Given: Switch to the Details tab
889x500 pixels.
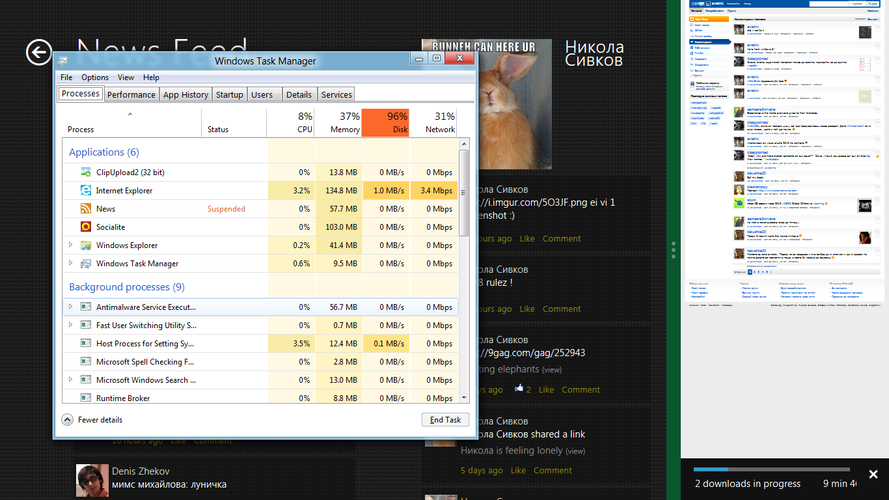Looking at the screenshot, I should coord(299,95).
